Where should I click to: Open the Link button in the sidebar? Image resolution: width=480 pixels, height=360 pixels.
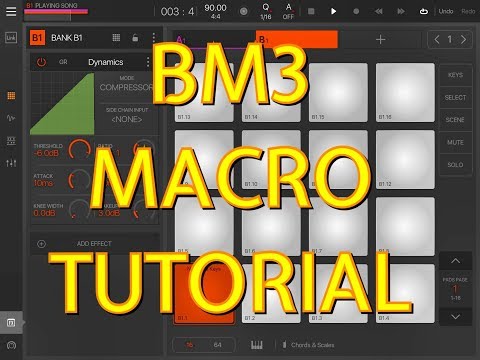click(11, 38)
